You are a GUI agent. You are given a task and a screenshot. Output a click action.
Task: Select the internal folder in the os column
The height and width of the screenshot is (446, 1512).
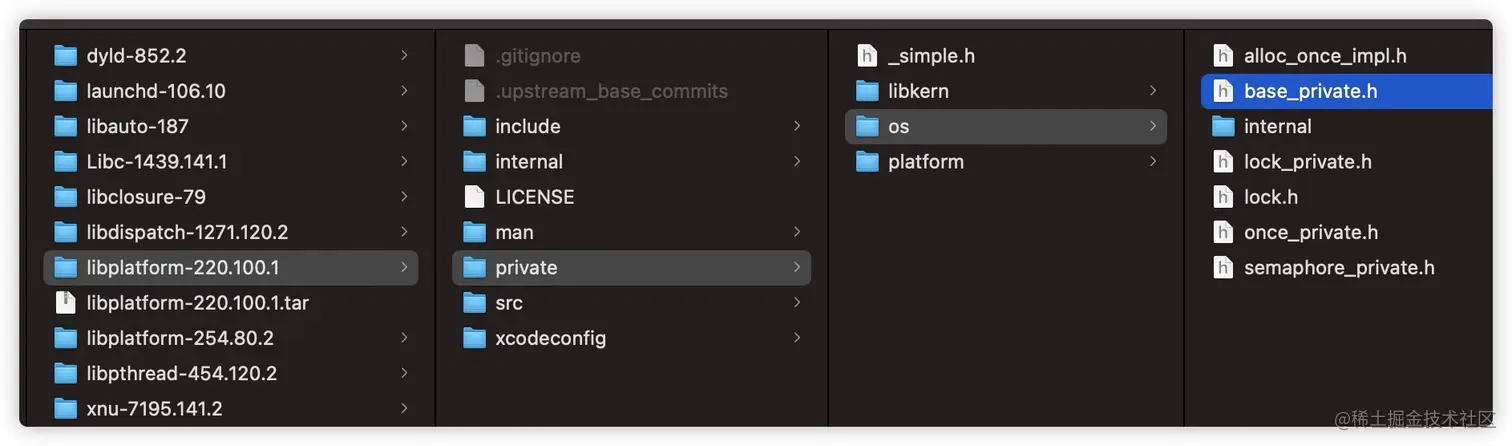point(1277,126)
